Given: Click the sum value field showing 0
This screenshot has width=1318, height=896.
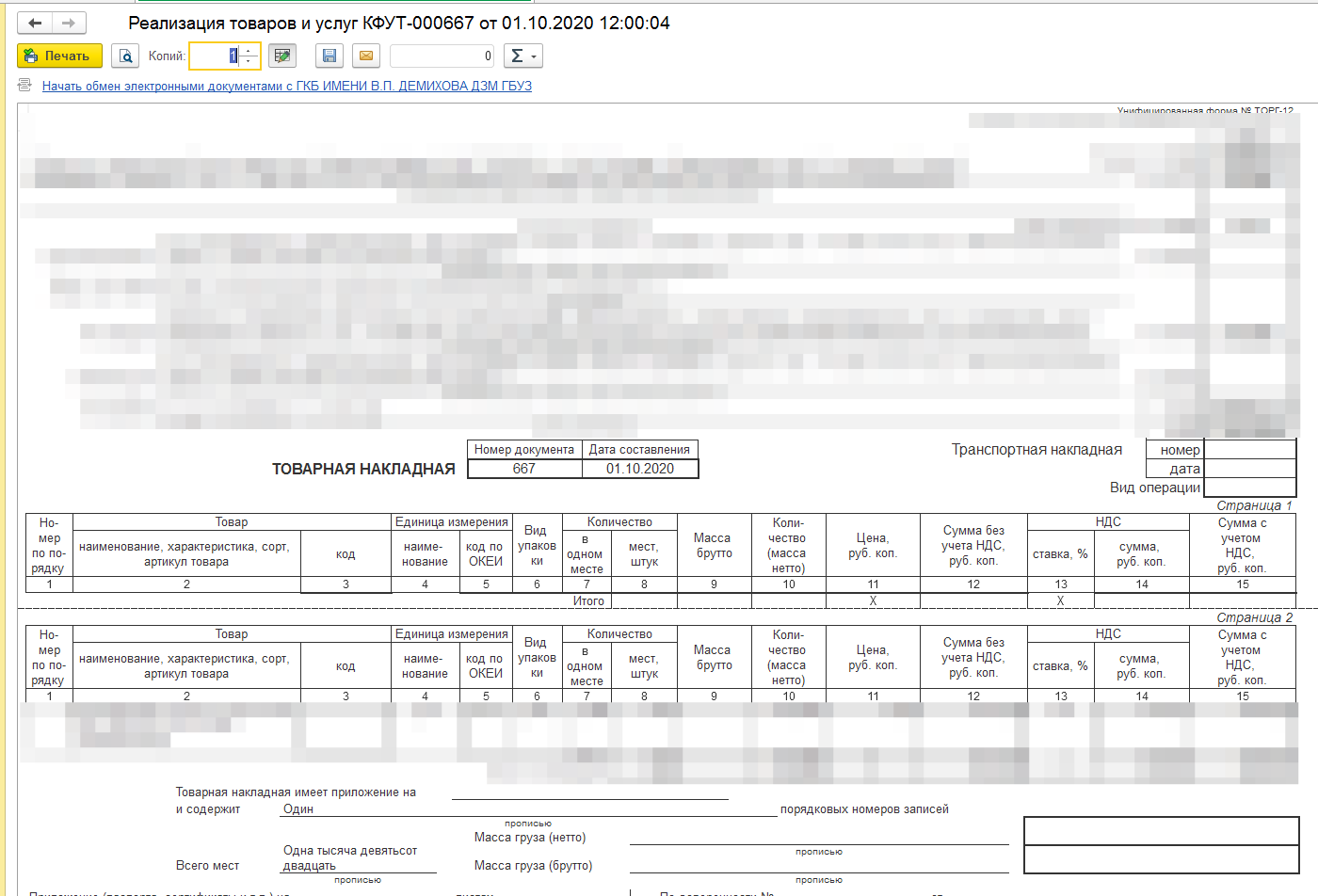Looking at the screenshot, I should point(442,56).
